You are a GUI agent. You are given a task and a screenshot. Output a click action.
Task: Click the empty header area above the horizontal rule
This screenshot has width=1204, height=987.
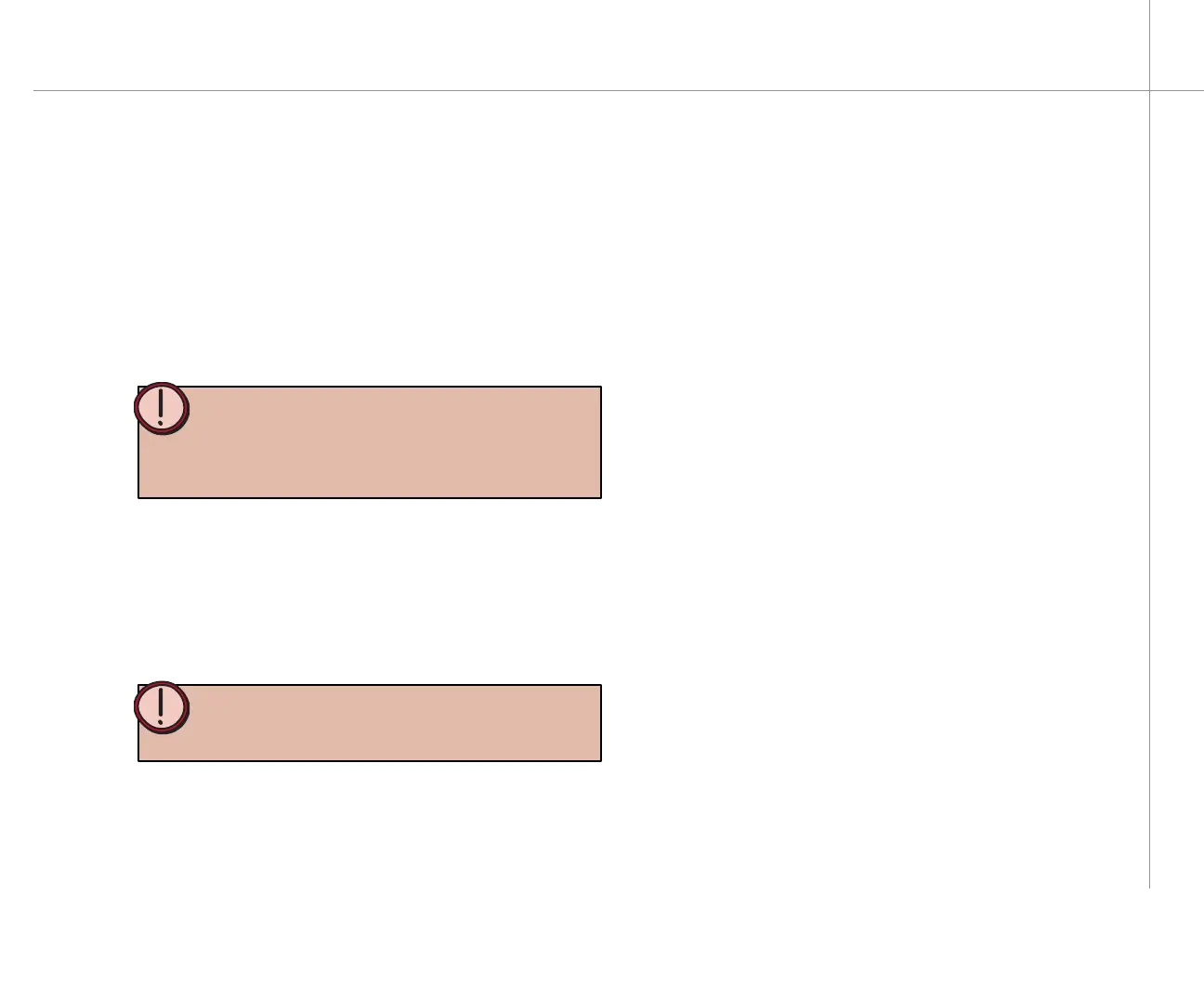click(x=591, y=45)
